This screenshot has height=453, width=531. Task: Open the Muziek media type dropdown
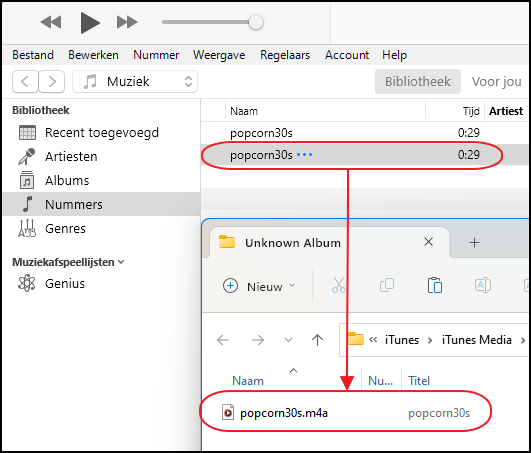pyautogui.click(x=135, y=82)
